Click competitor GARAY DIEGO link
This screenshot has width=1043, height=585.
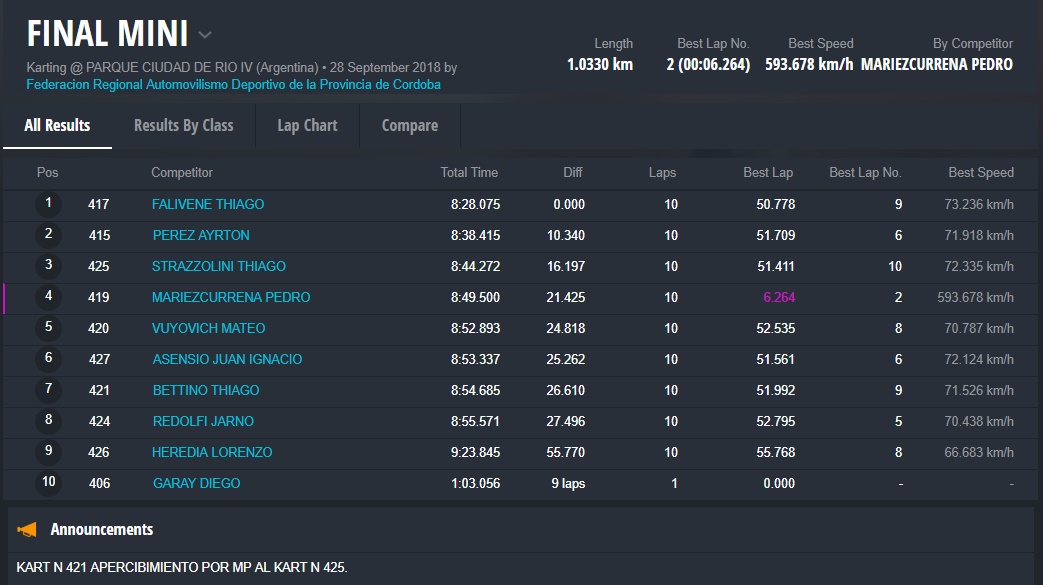click(x=196, y=483)
